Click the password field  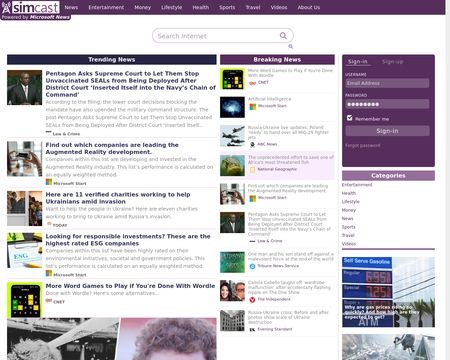(x=387, y=104)
